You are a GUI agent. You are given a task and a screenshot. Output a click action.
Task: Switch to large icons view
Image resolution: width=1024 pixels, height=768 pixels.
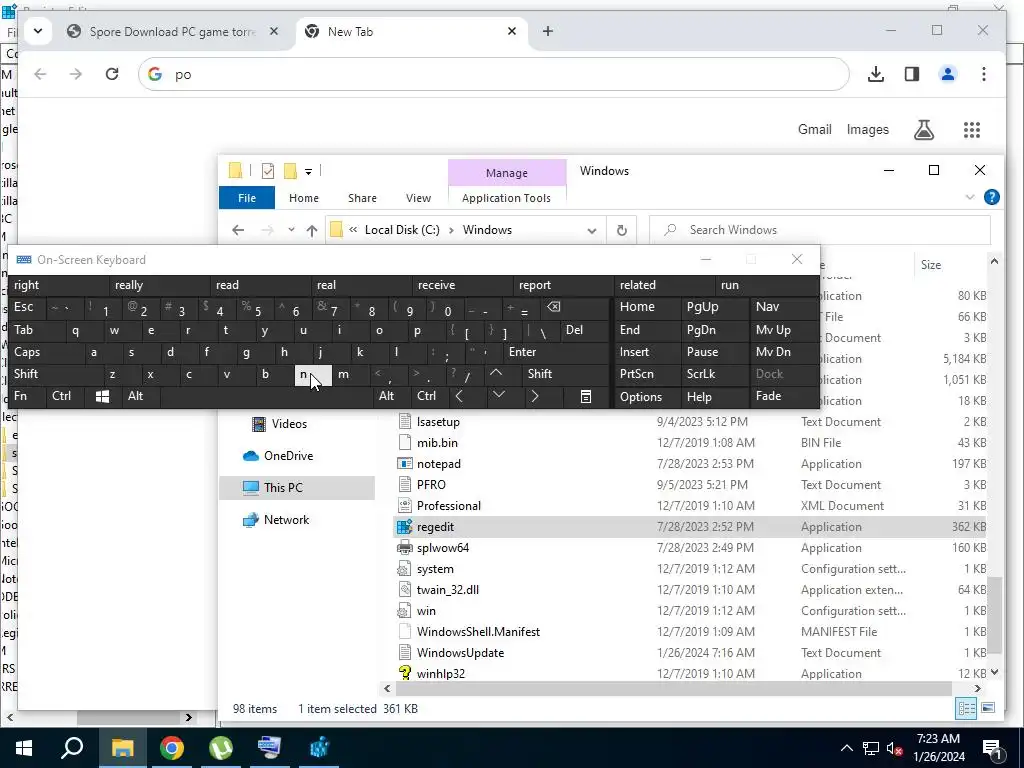tap(987, 708)
